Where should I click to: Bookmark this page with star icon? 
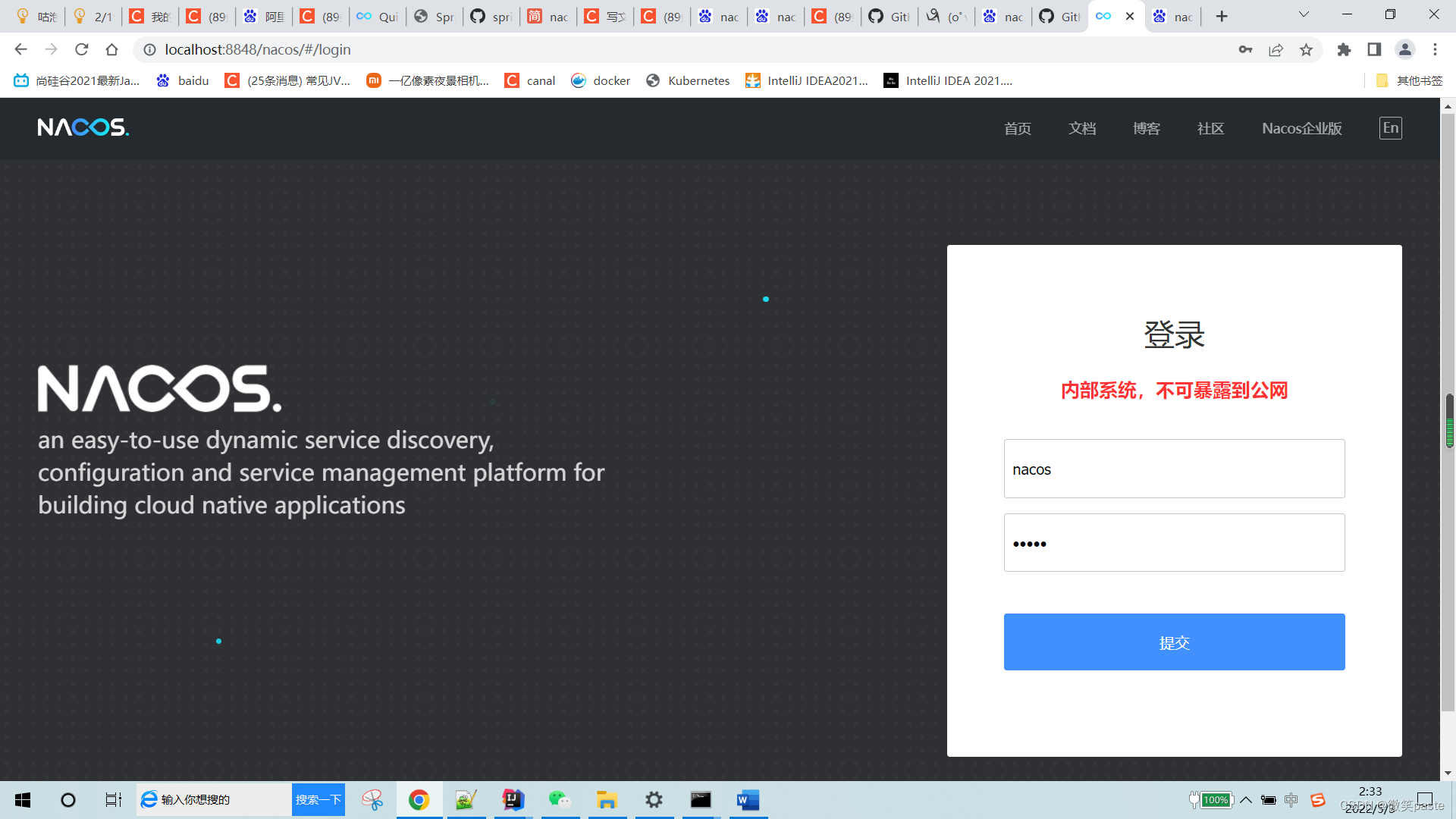point(1306,49)
